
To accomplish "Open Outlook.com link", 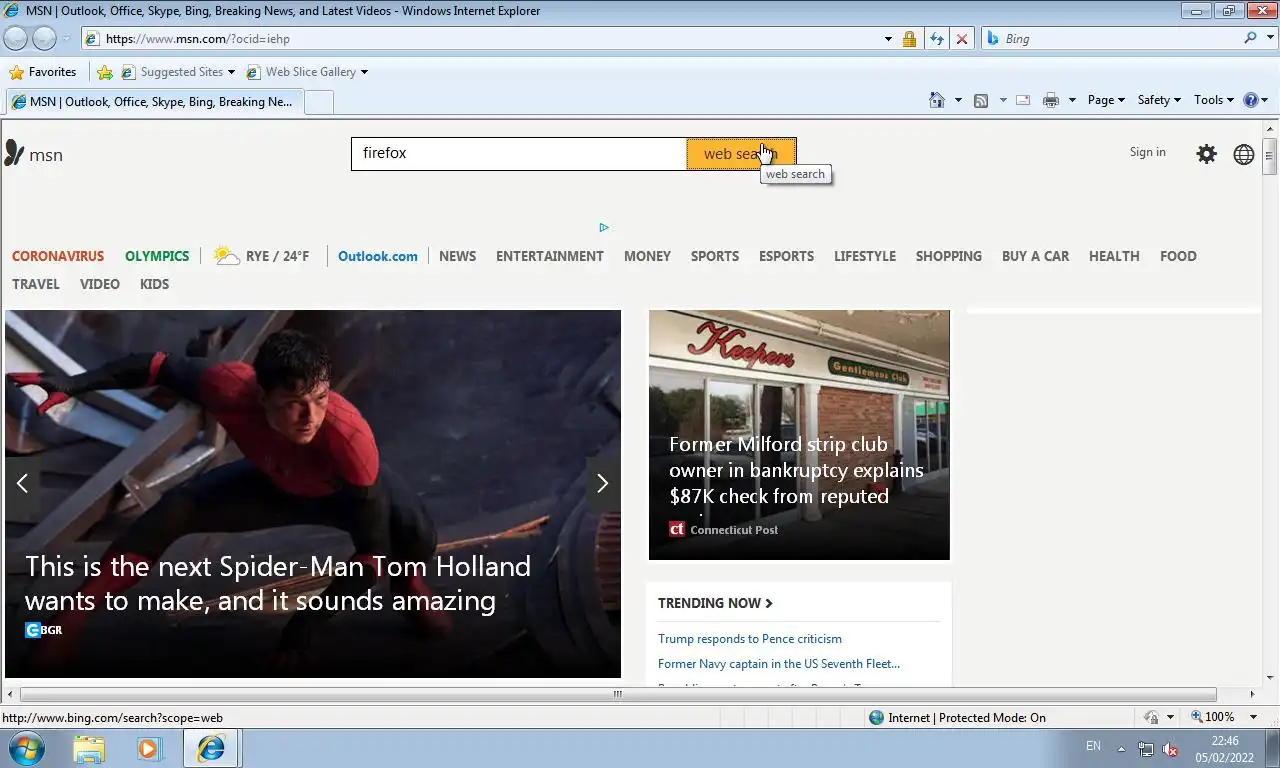I will [378, 256].
